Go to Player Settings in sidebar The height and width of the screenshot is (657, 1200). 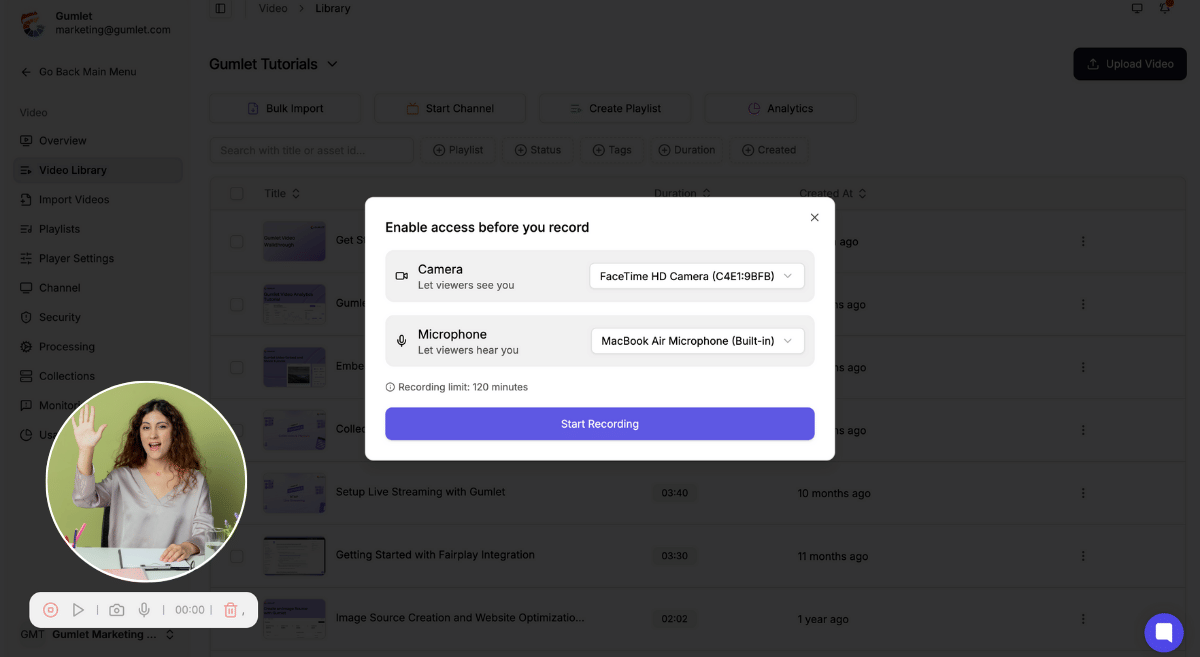[x=76, y=258]
